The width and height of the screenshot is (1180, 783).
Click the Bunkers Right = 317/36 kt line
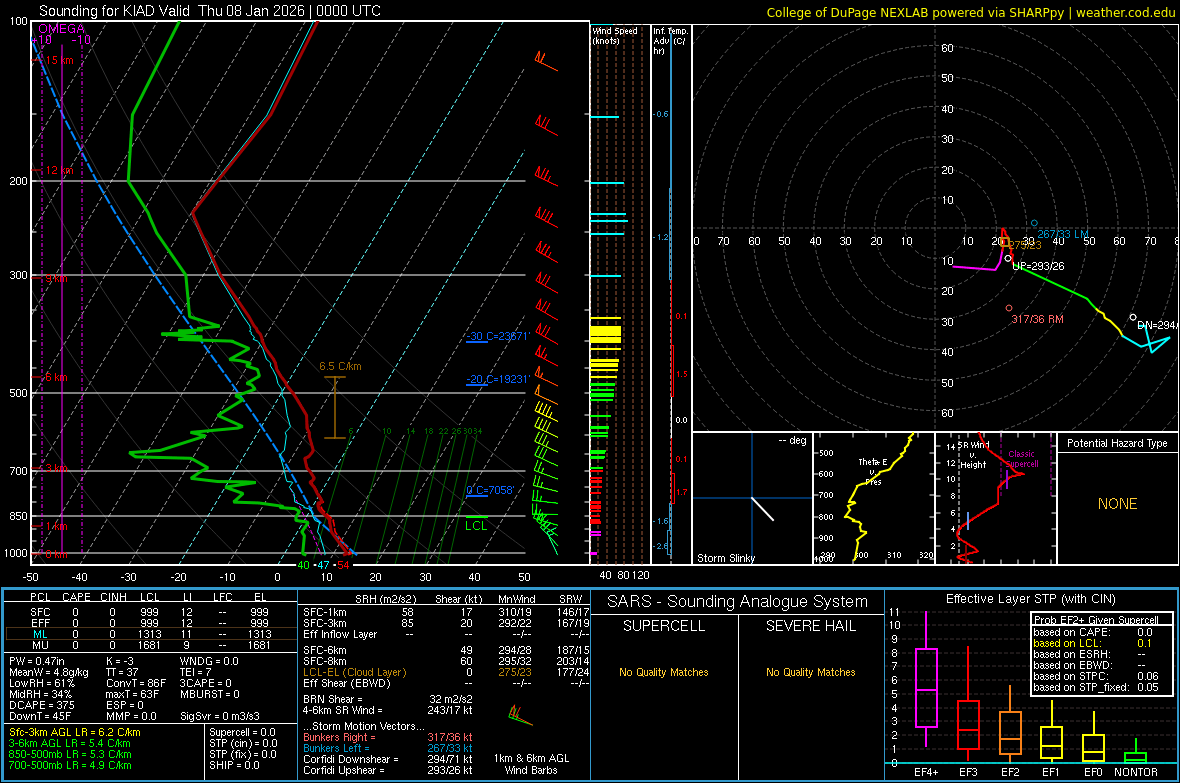(388, 737)
